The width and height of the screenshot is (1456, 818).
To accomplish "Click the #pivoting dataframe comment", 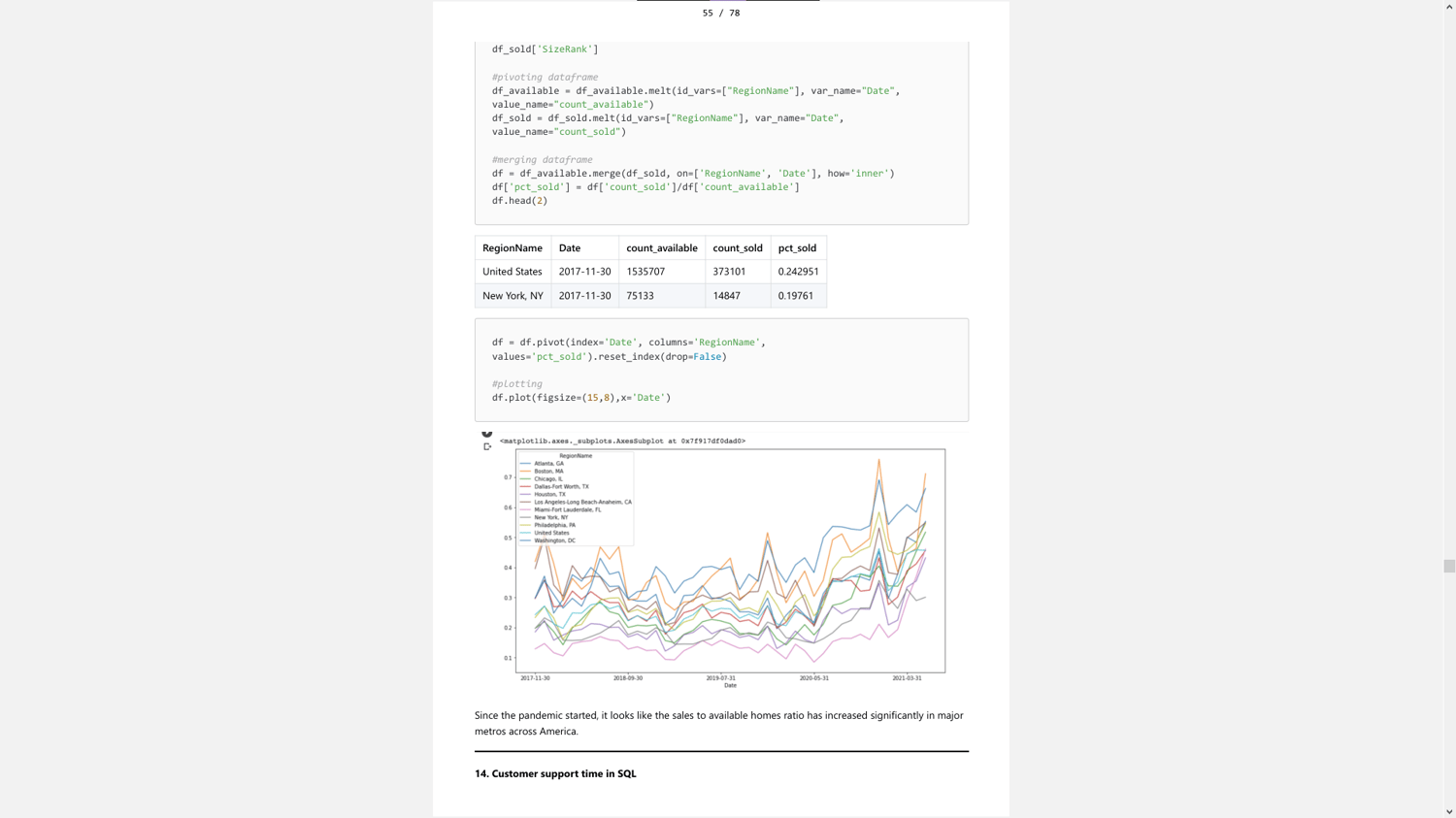I will coord(545,77).
